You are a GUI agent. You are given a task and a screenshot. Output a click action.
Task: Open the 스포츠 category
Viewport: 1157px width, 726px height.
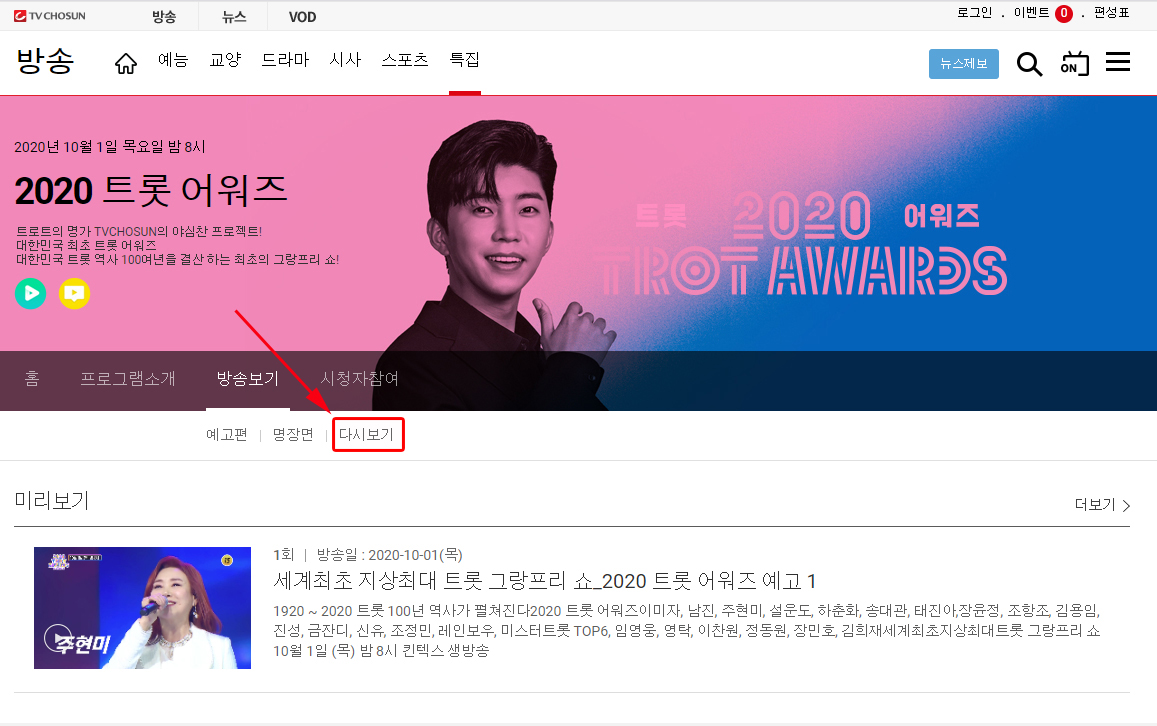click(404, 60)
